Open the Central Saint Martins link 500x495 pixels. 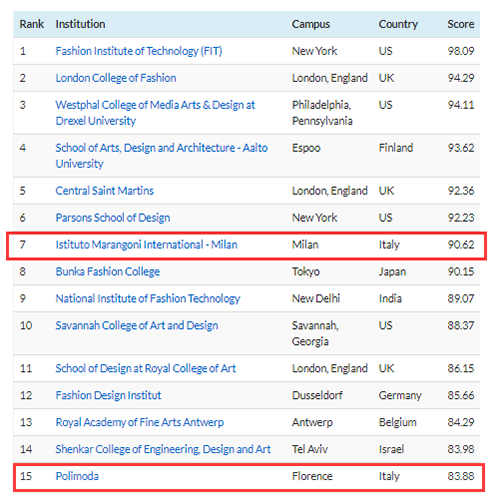pos(104,191)
